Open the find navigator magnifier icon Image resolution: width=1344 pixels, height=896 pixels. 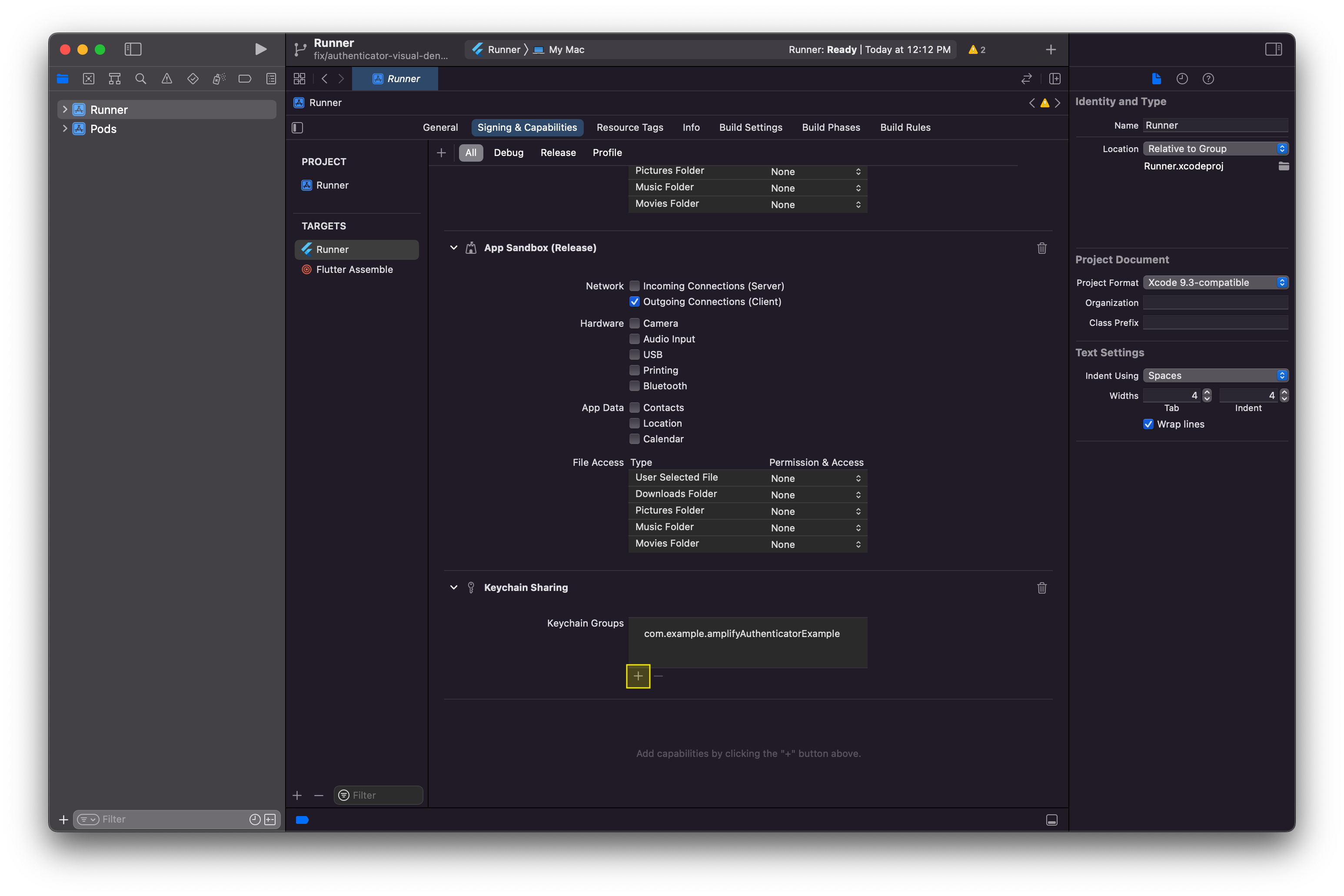coord(141,79)
